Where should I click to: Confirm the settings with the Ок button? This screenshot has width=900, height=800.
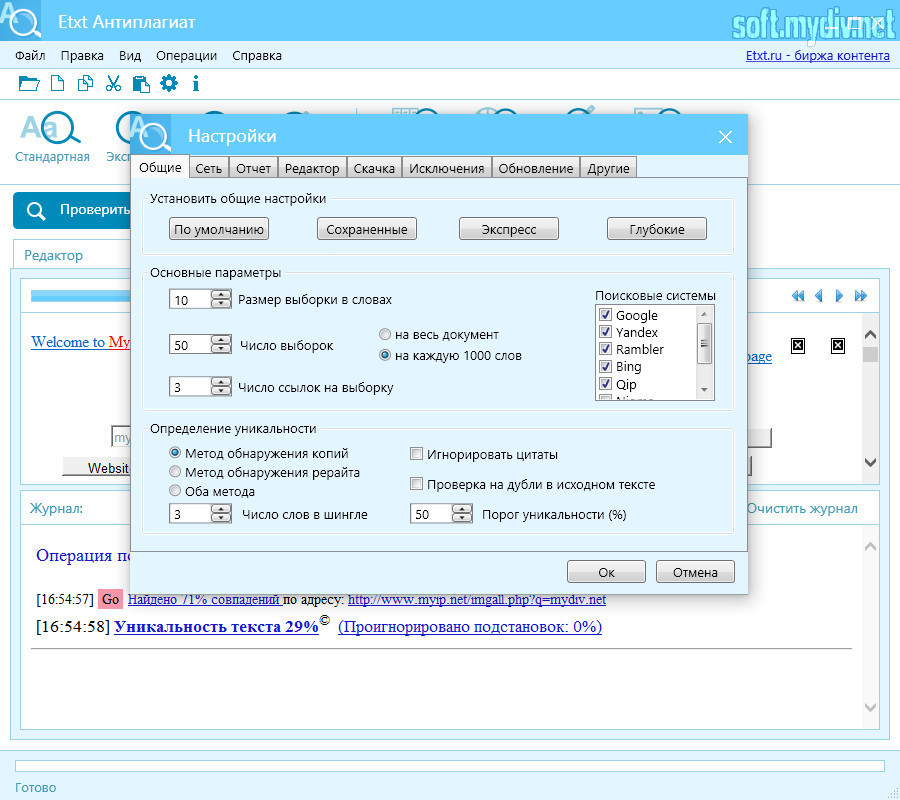coord(606,573)
